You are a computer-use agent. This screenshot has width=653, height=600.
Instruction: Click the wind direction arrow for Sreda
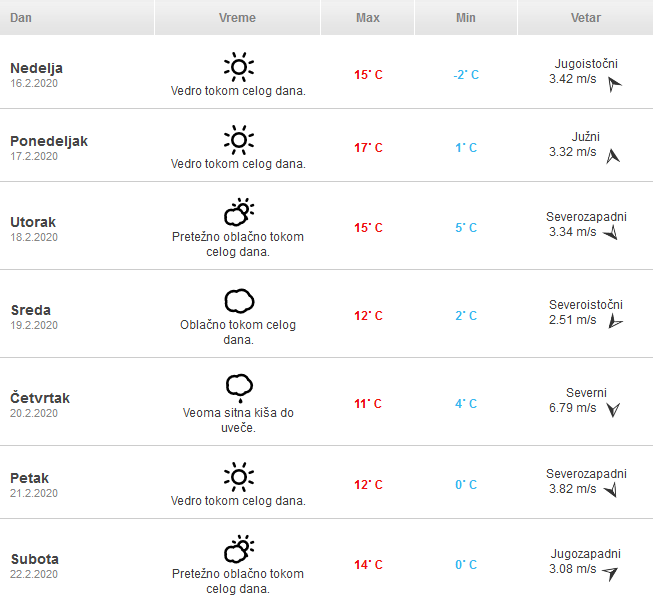coord(614,321)
